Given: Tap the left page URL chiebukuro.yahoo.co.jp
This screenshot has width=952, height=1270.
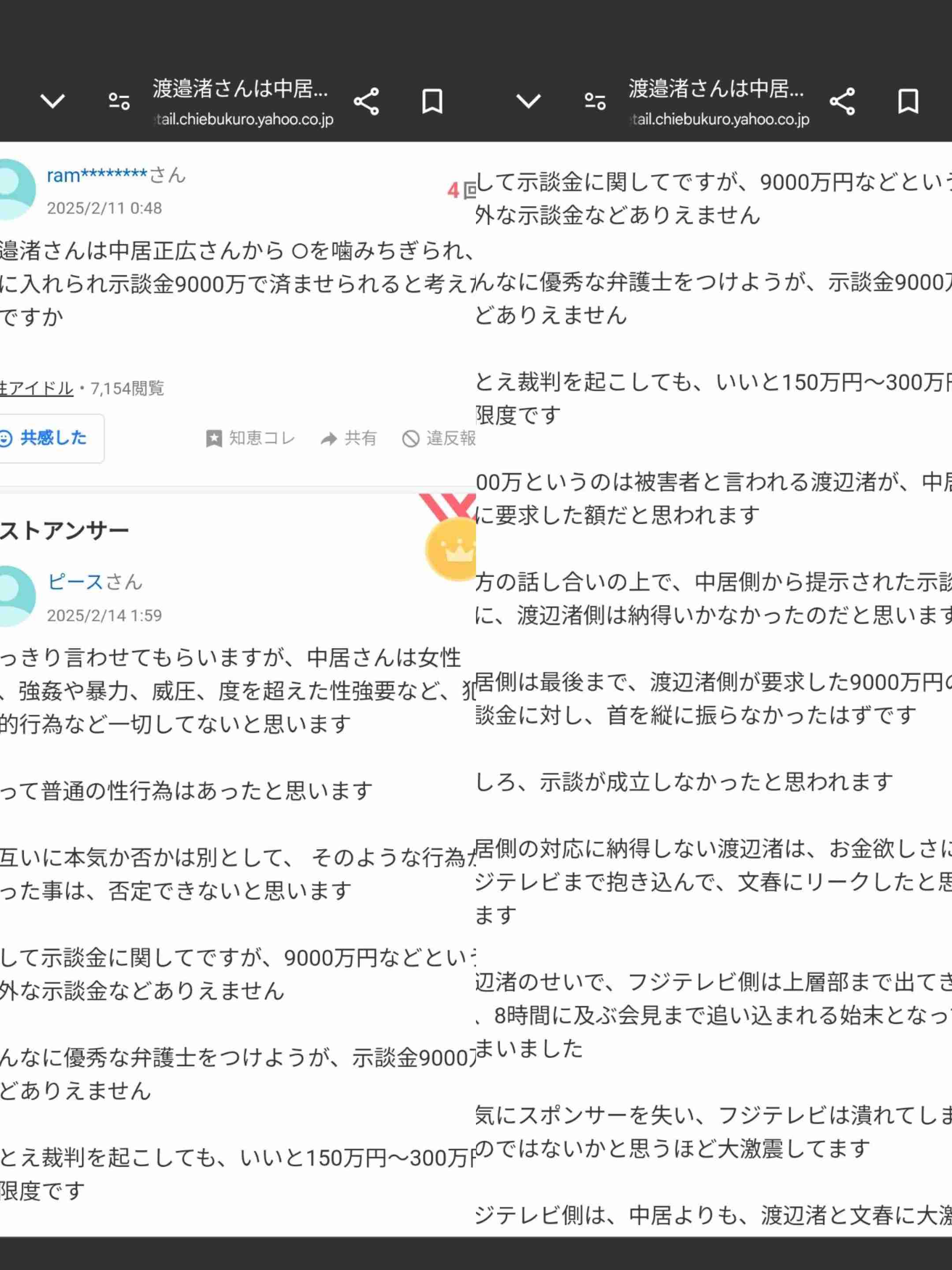Looking at the screenshot, I should pos(244,120).
